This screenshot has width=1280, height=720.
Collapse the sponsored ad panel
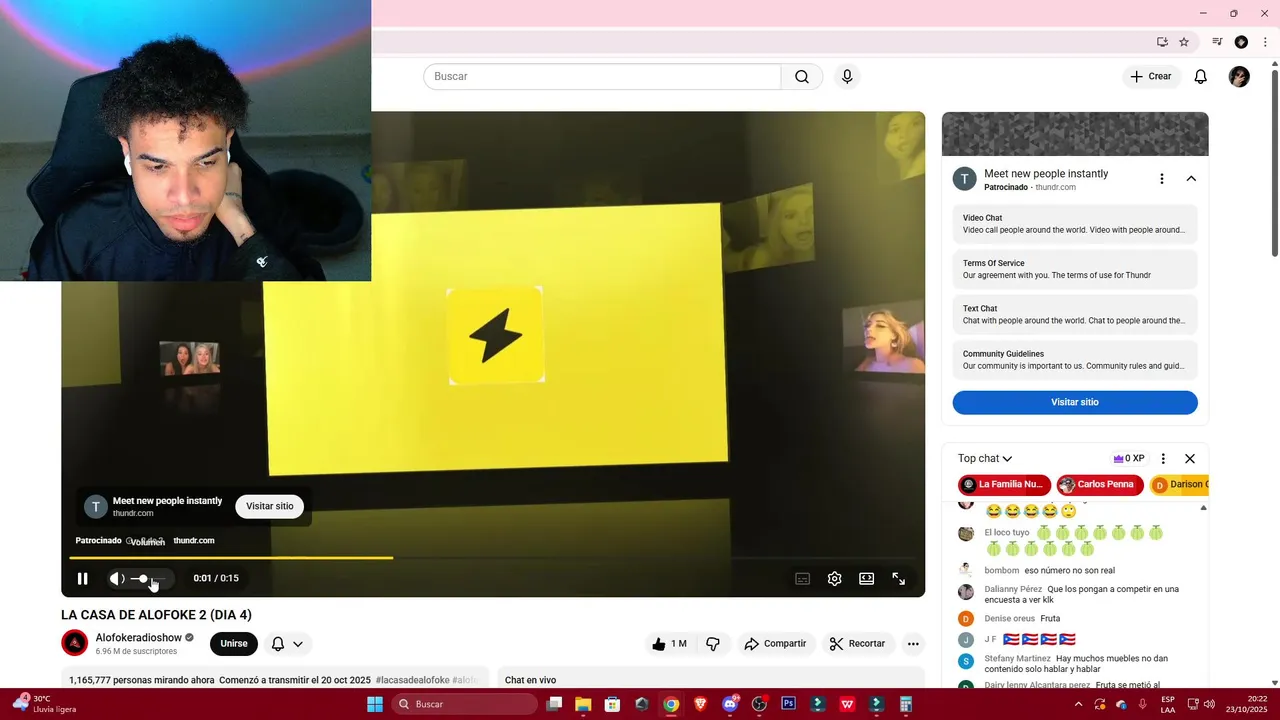pos(1191,179)
